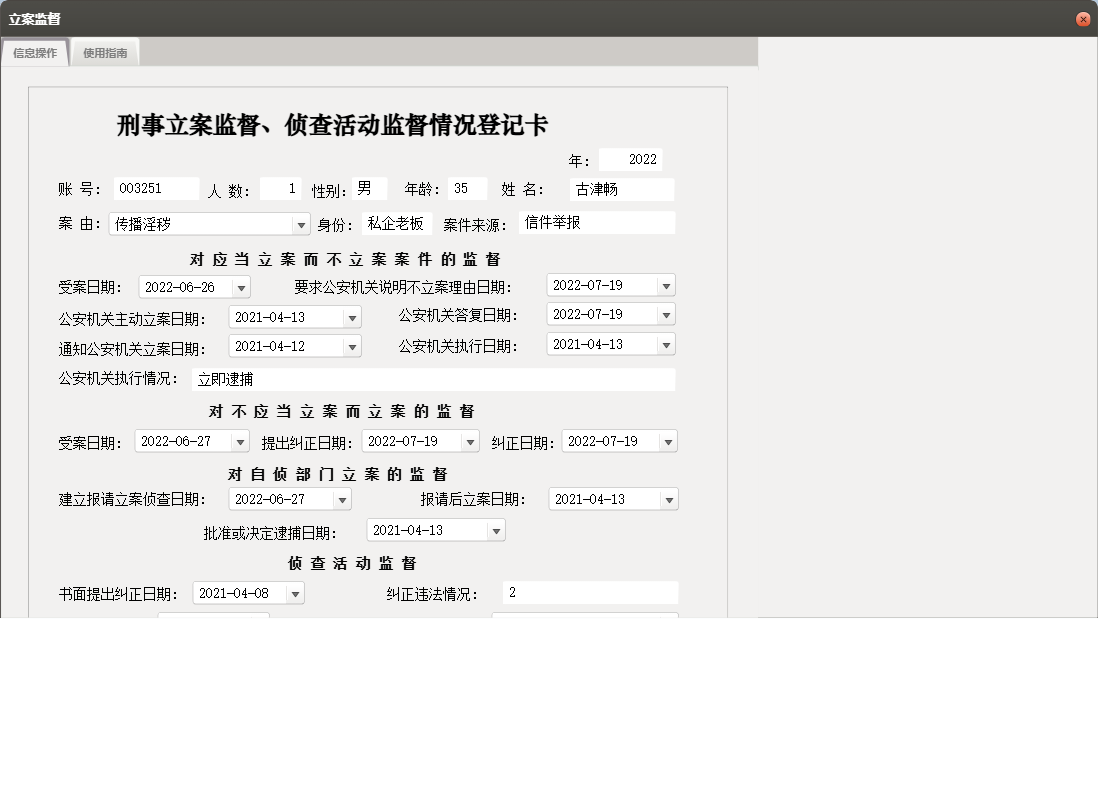
Task: Switch to the 信息操作 tab
Action: 35,53
